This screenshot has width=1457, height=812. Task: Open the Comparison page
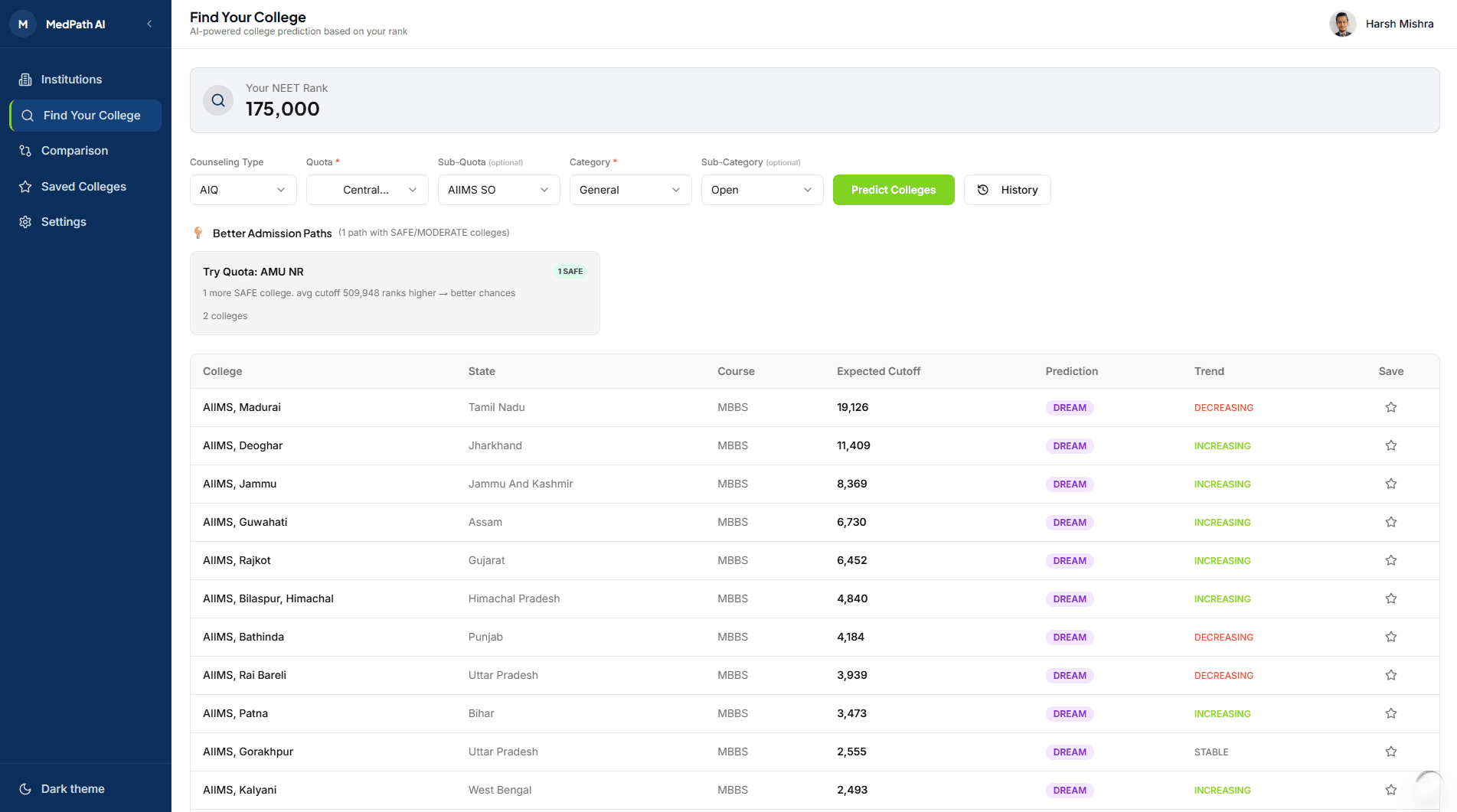pyautogui.click(x=74, y=151)
